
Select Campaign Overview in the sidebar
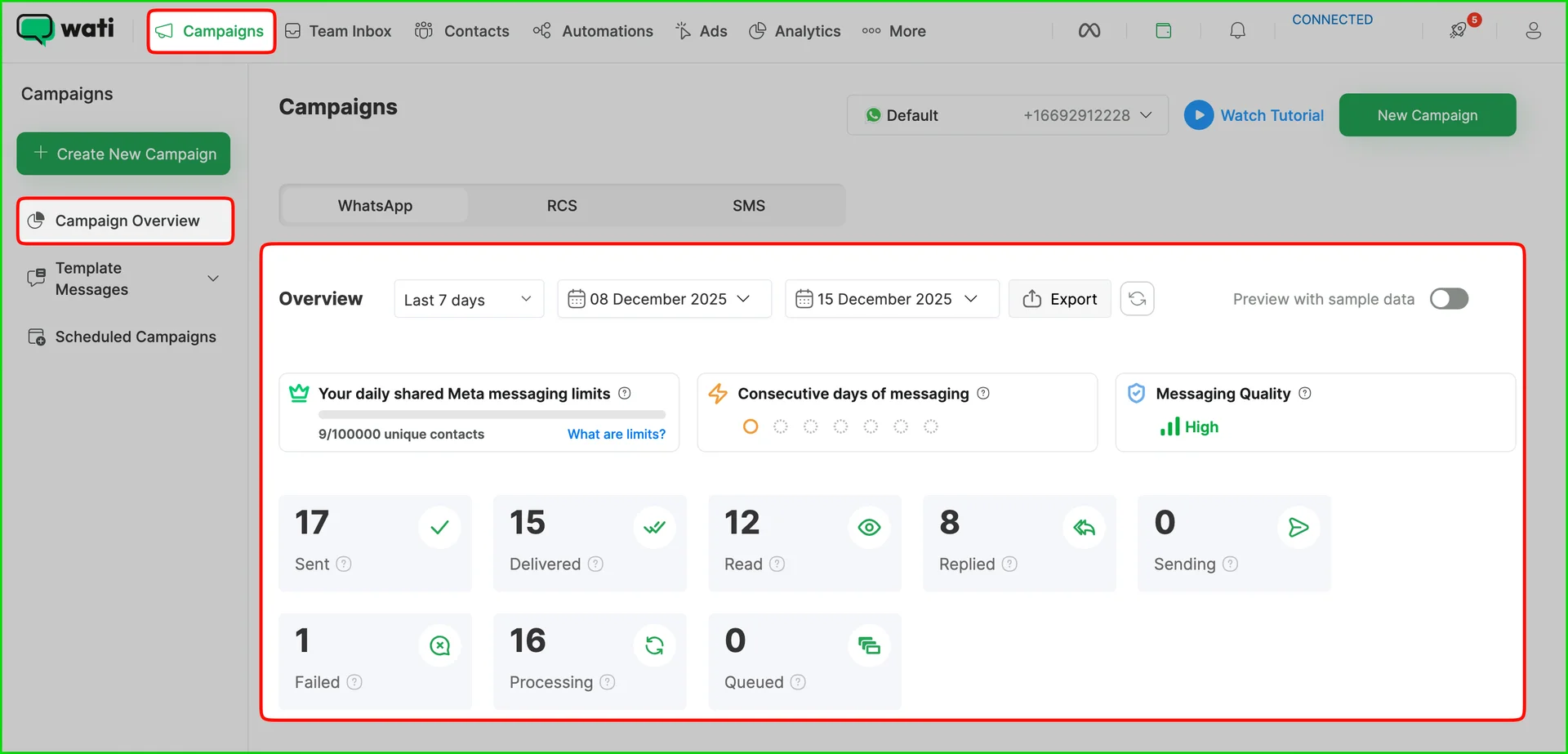pyautogui.click(x=125, y=221)
